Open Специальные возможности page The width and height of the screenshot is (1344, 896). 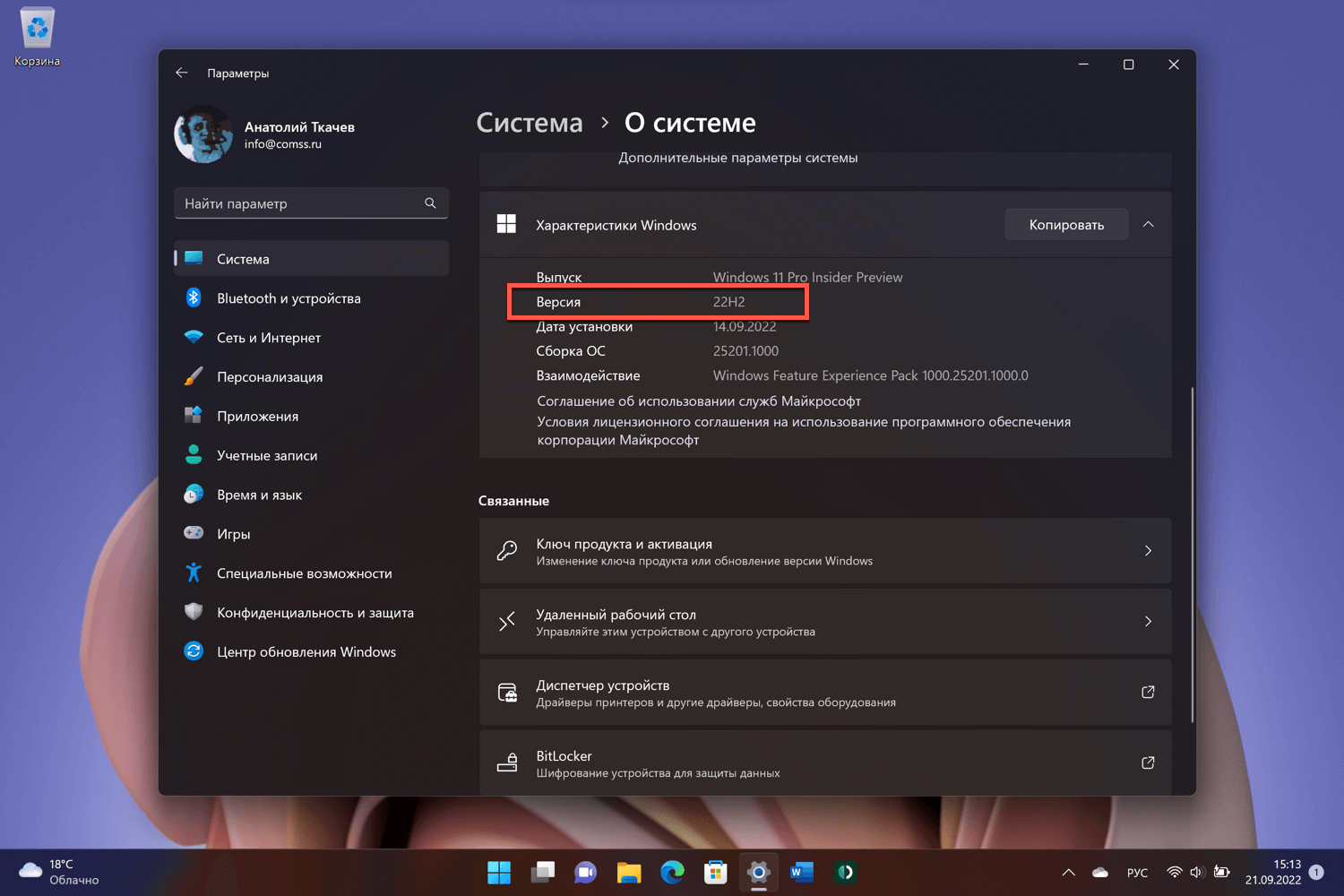[x=304, y=573]
